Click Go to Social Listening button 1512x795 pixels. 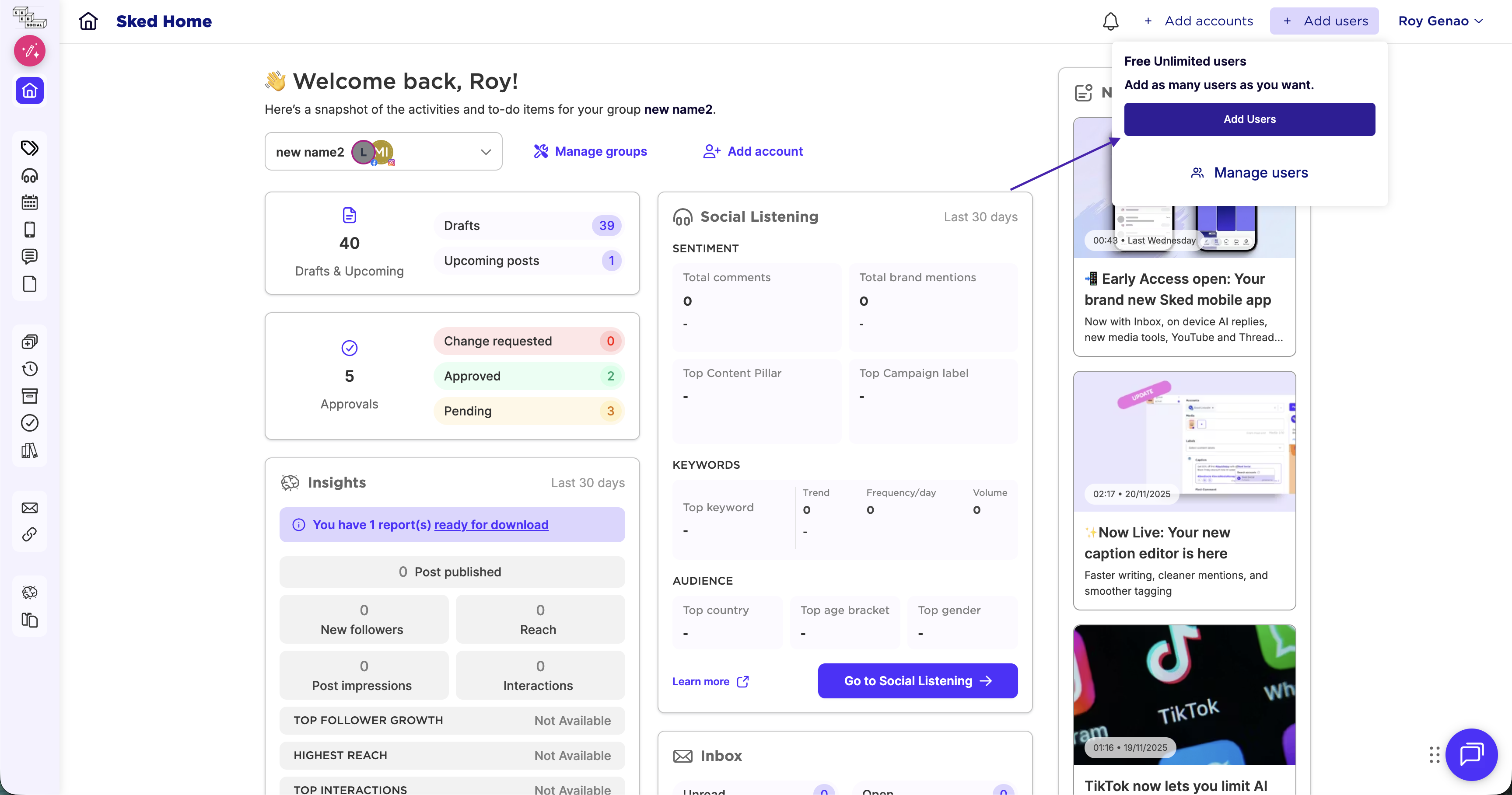point(917,680)
